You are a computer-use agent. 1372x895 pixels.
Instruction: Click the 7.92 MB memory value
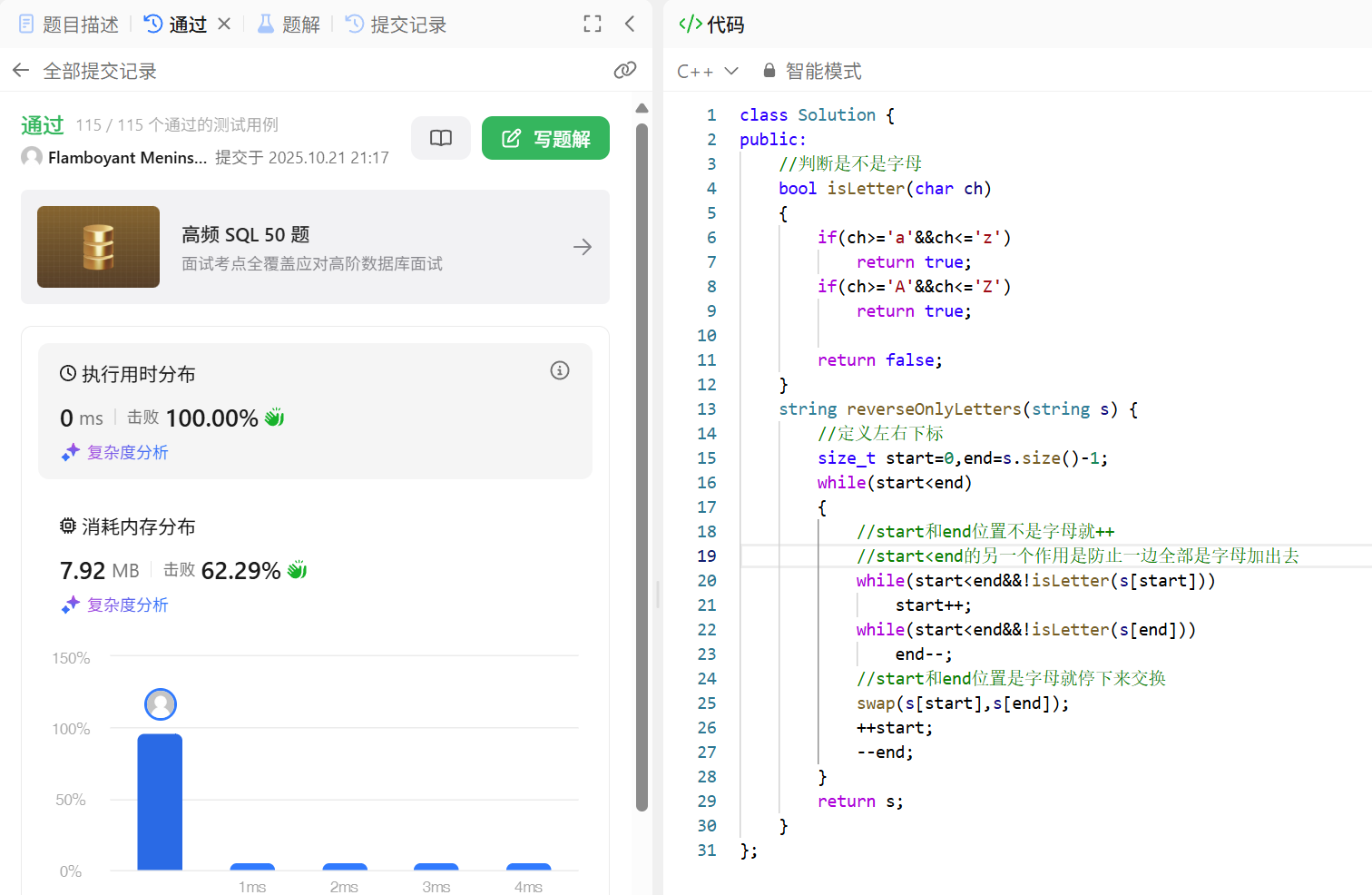point(100,571)
